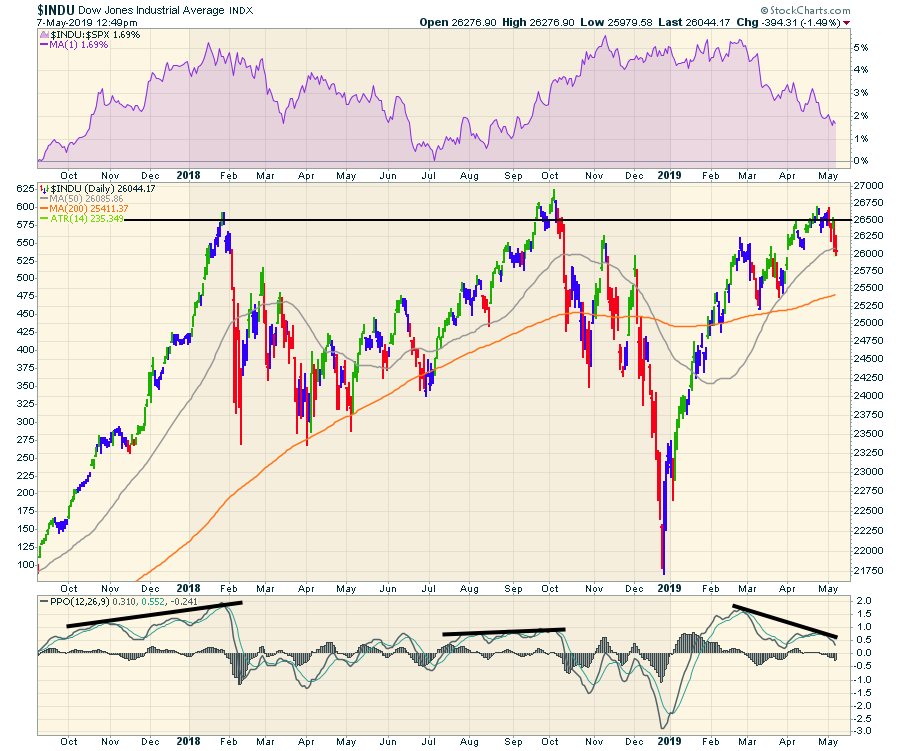This screenshot has height=751, width=900.
Task: Click the 23000 price axis label
Action: 868,471
